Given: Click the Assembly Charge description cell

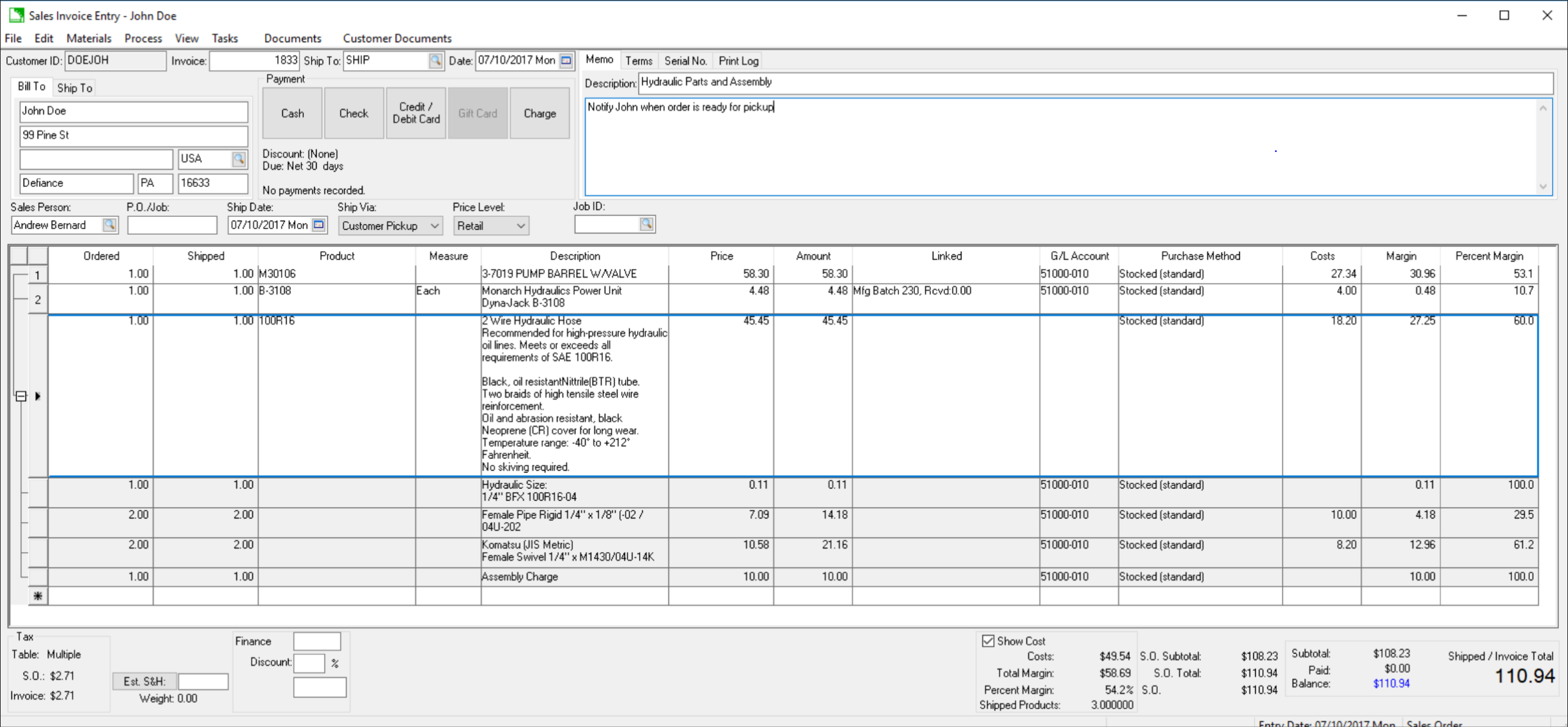Looking at the screenshot, I should click(575, 577).
